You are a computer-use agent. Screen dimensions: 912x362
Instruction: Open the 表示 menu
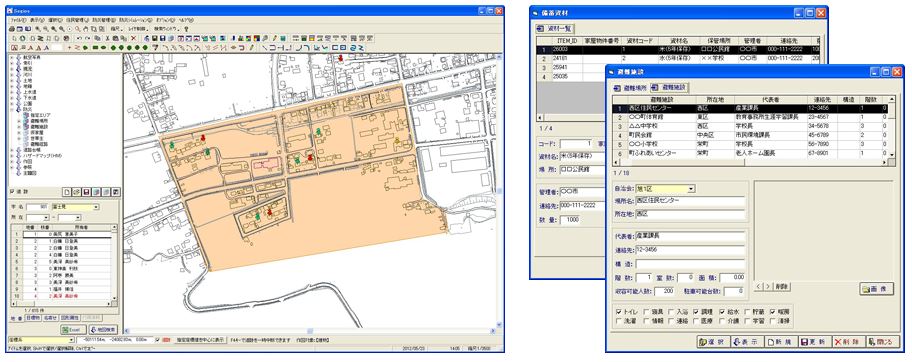tap(37, 20)
